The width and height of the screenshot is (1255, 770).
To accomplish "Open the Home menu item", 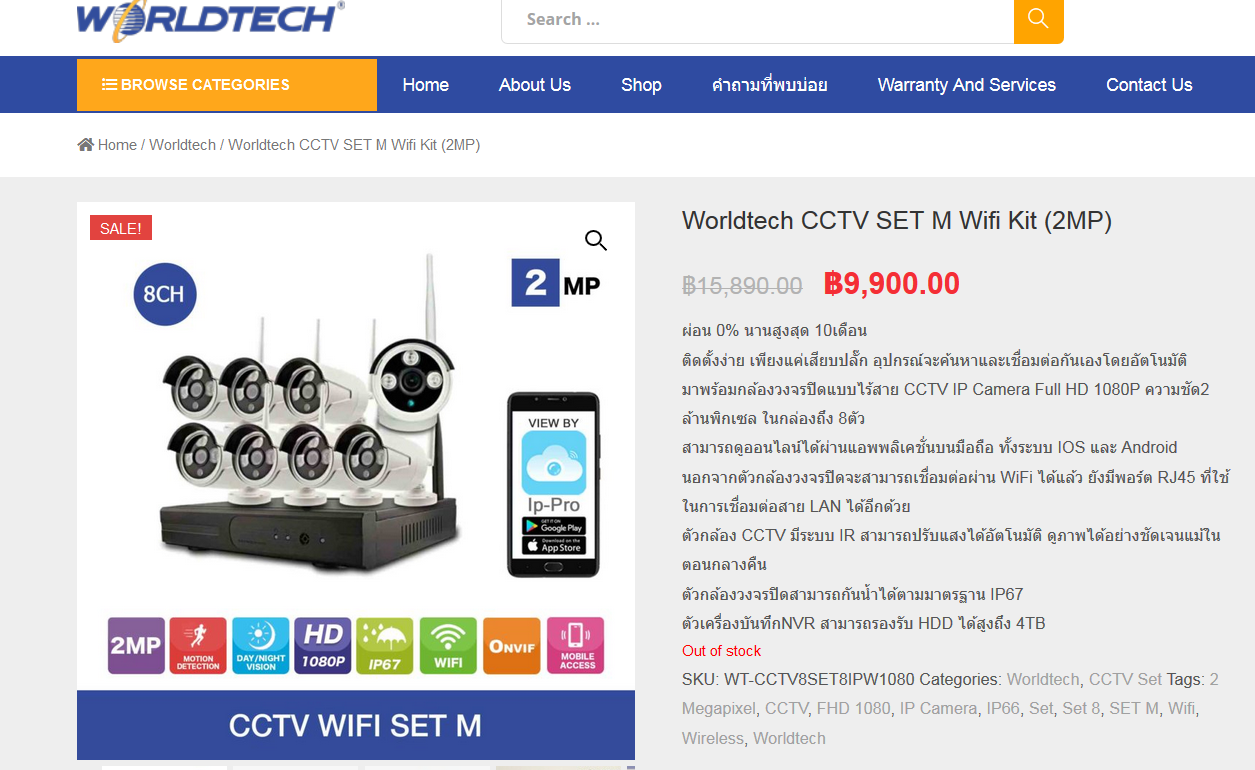I will pos(426,85).
